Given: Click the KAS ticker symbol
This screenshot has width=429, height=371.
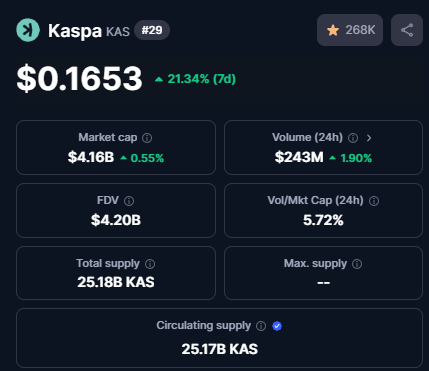Looking at the screenshot, I should pos(118,32).
